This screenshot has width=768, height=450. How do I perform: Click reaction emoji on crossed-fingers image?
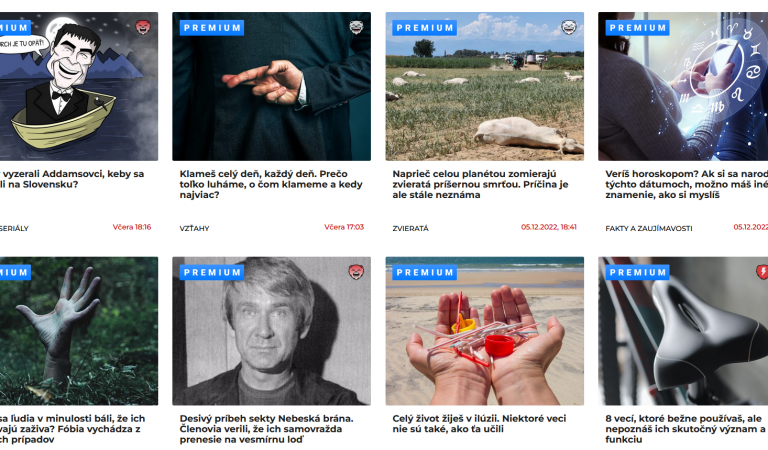pyautogui.click(x=356, y=27)
